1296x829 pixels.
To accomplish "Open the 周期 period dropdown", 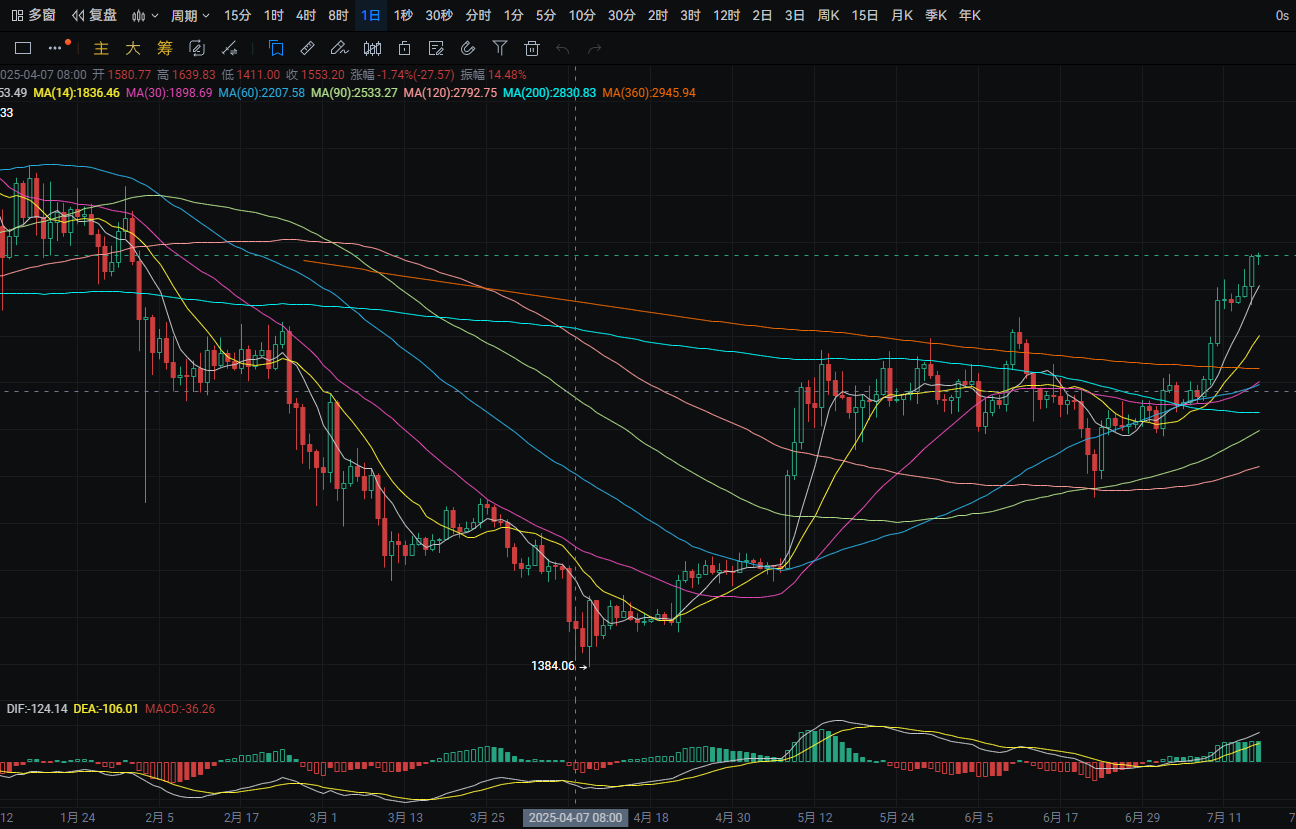I will coord(190,15).
